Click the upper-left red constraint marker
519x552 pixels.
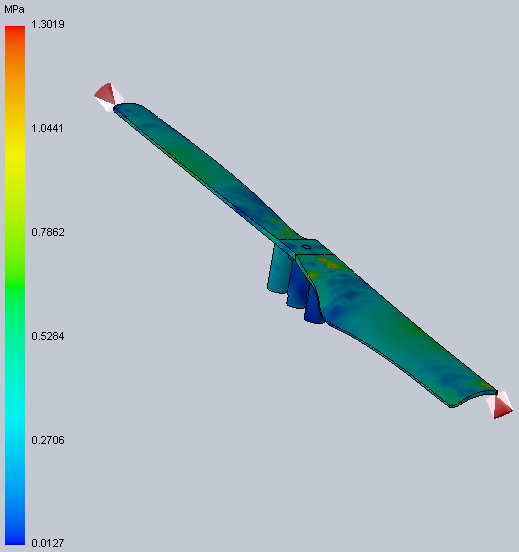pyautogui.click(x=108, y=97)
